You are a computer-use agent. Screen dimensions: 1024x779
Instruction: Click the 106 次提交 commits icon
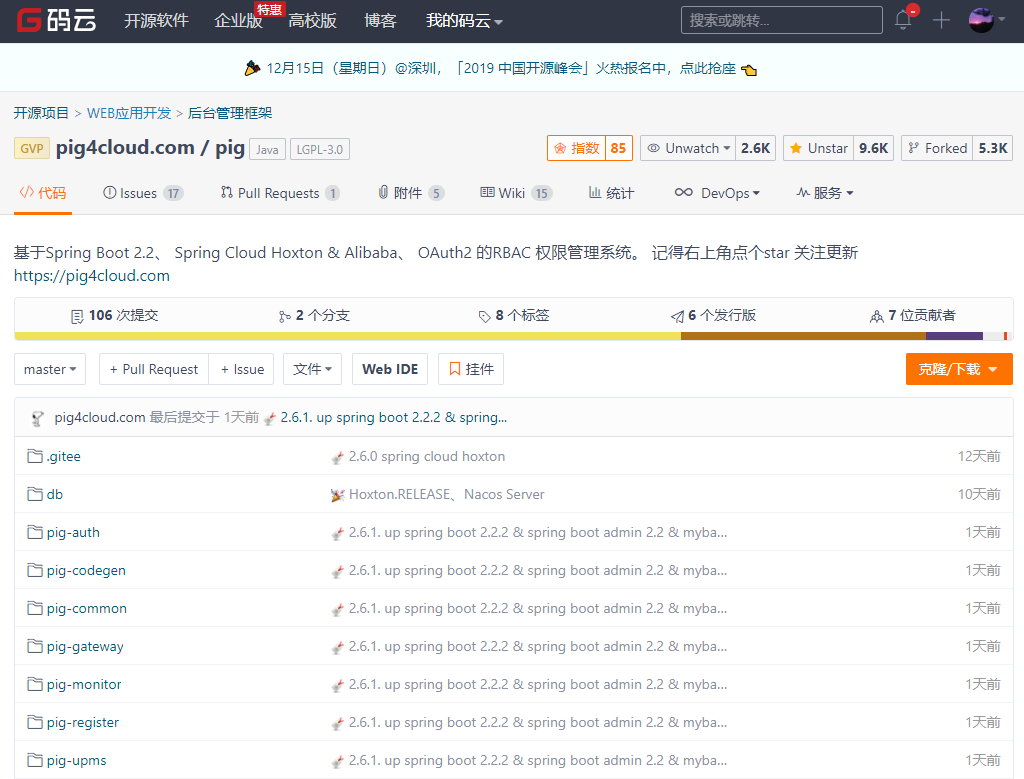(77, 317)
